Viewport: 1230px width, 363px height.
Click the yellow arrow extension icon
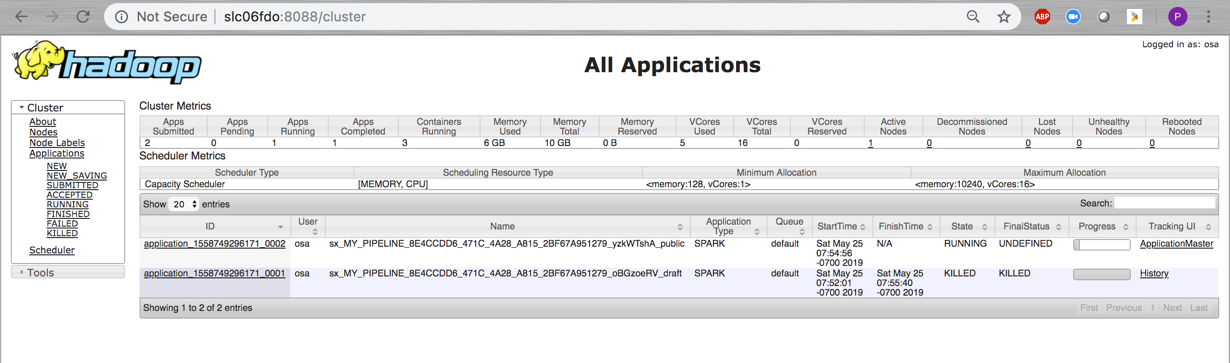[x=1135, y=17]
